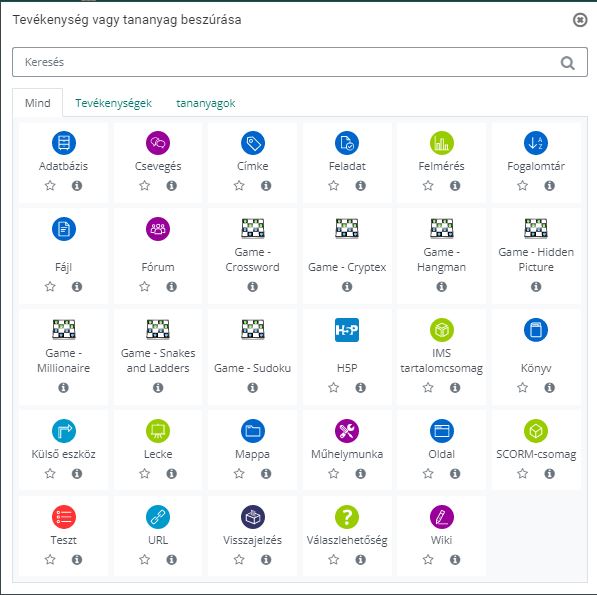Close the activity chooser dialog

(x=580, y=20)
